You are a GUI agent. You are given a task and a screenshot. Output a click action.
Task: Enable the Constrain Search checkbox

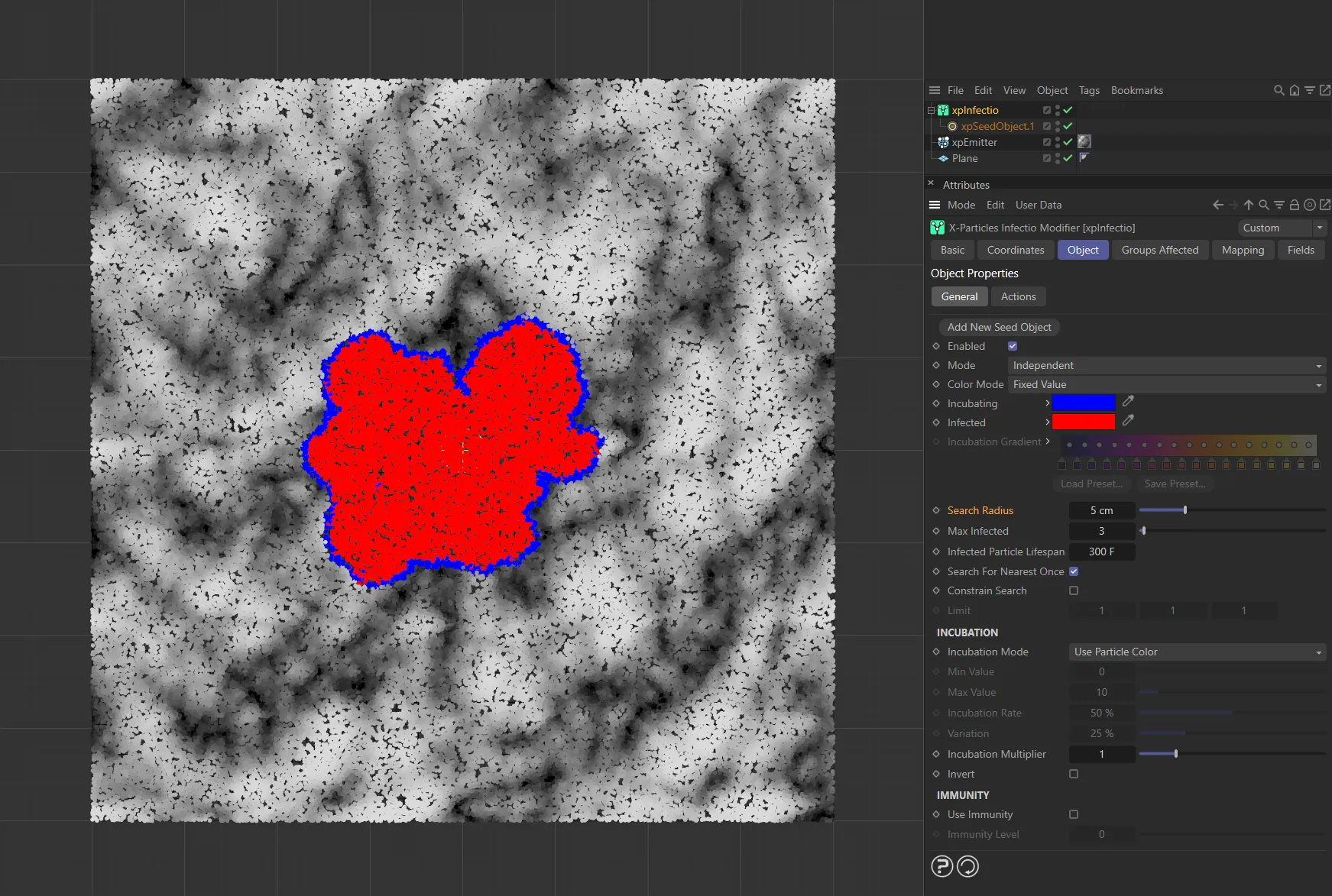(x=1074, y=590)
